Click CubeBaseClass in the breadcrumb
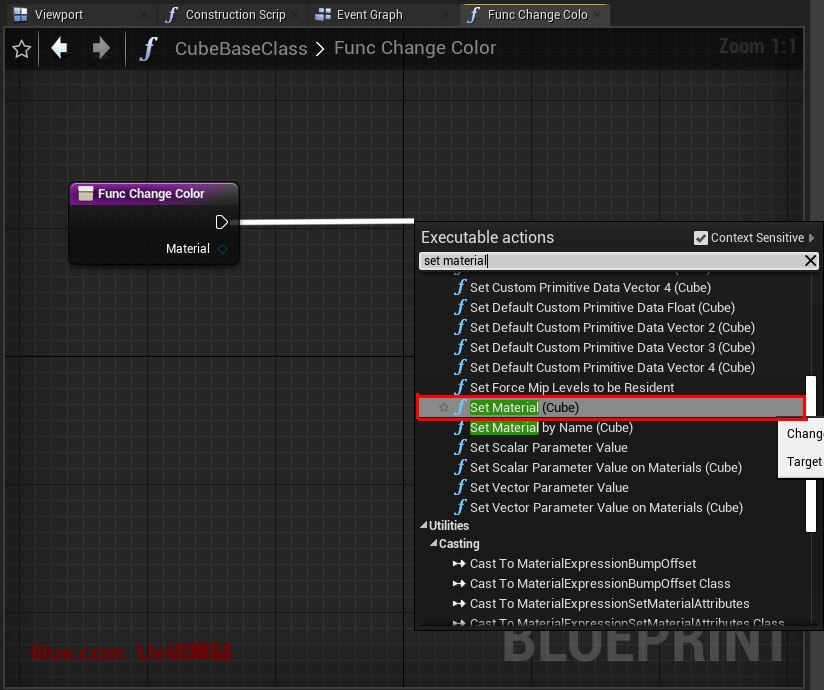Image resolution: width=824 pixels, height=690 pixels. 241,49
